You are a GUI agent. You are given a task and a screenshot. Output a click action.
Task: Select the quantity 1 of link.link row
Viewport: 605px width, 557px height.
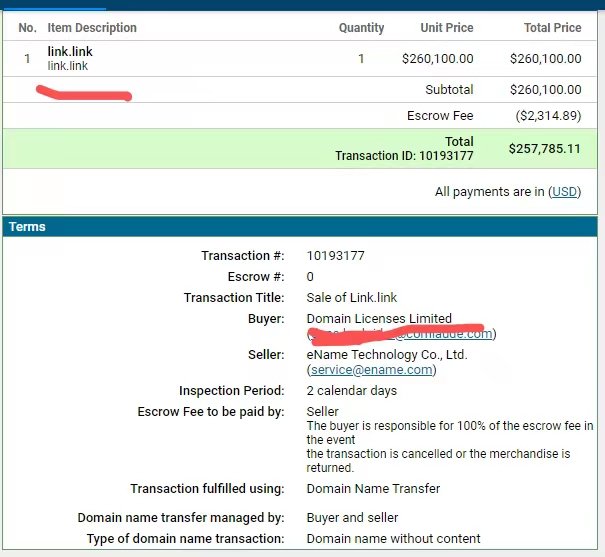tap(361, 59)
